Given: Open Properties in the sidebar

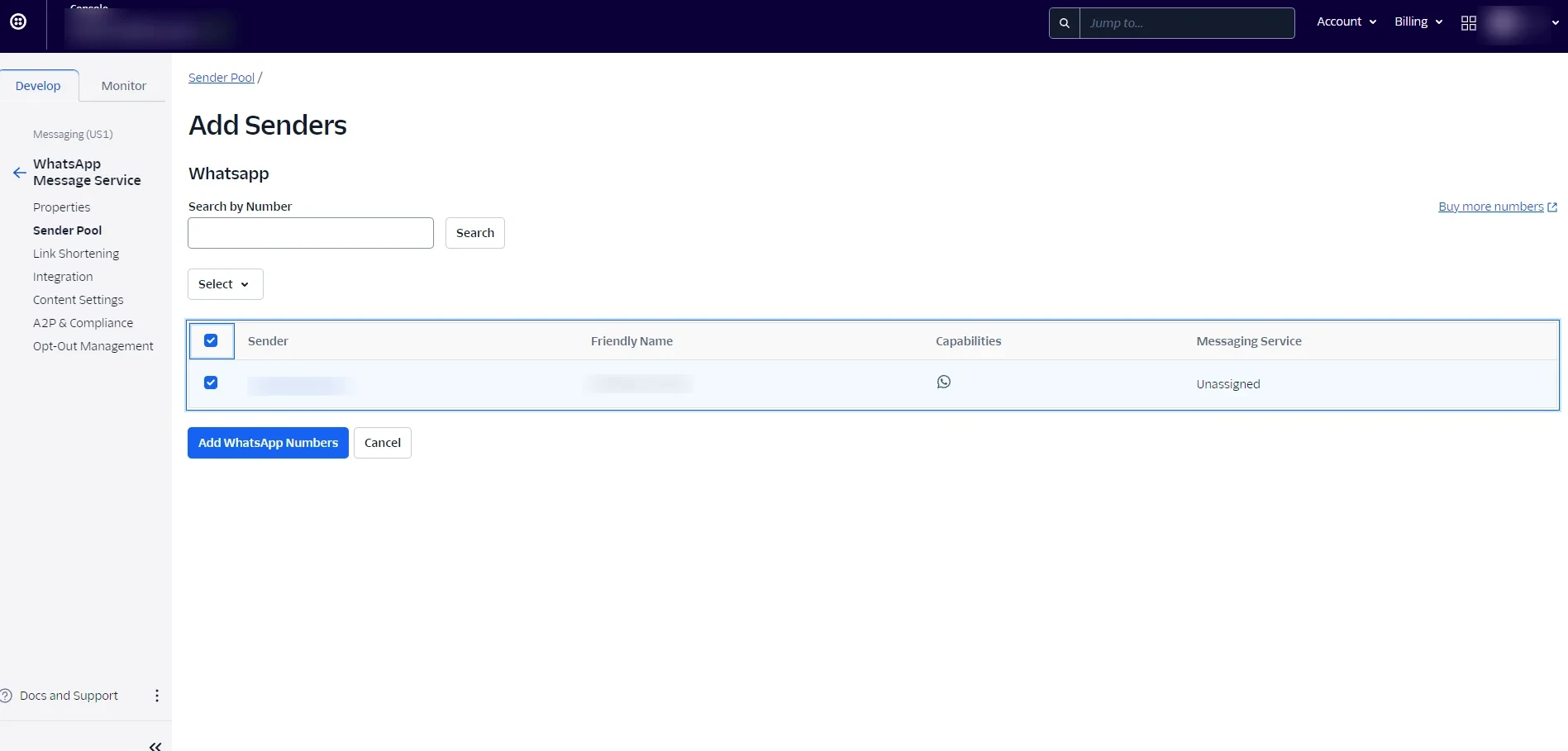Looking at the screenshot, I should click(62, 207).
